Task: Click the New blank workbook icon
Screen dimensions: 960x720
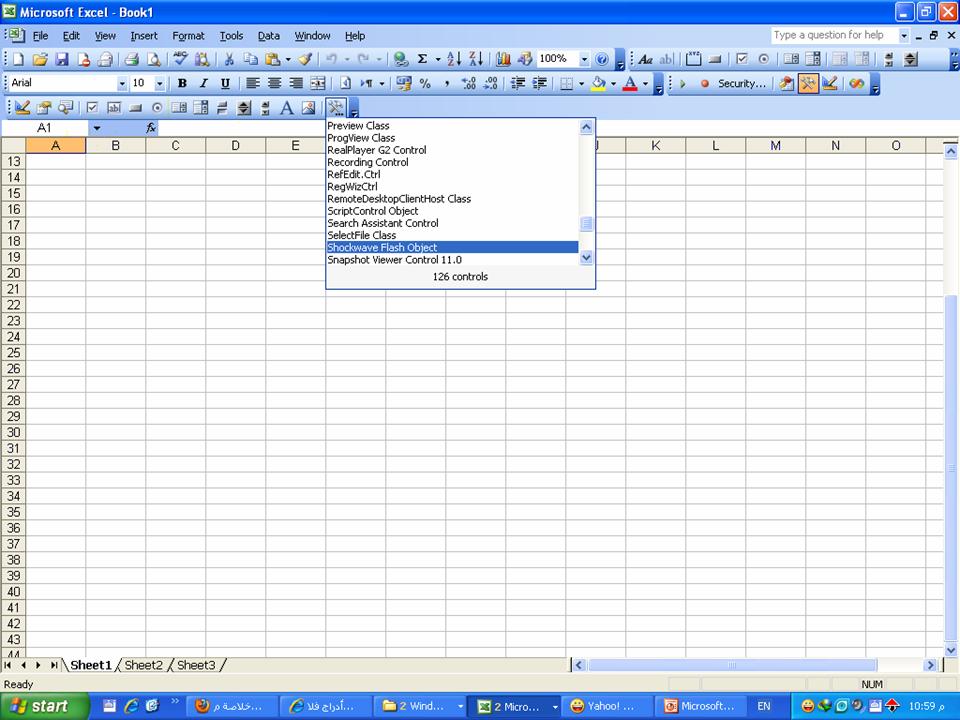Action: 18,59
